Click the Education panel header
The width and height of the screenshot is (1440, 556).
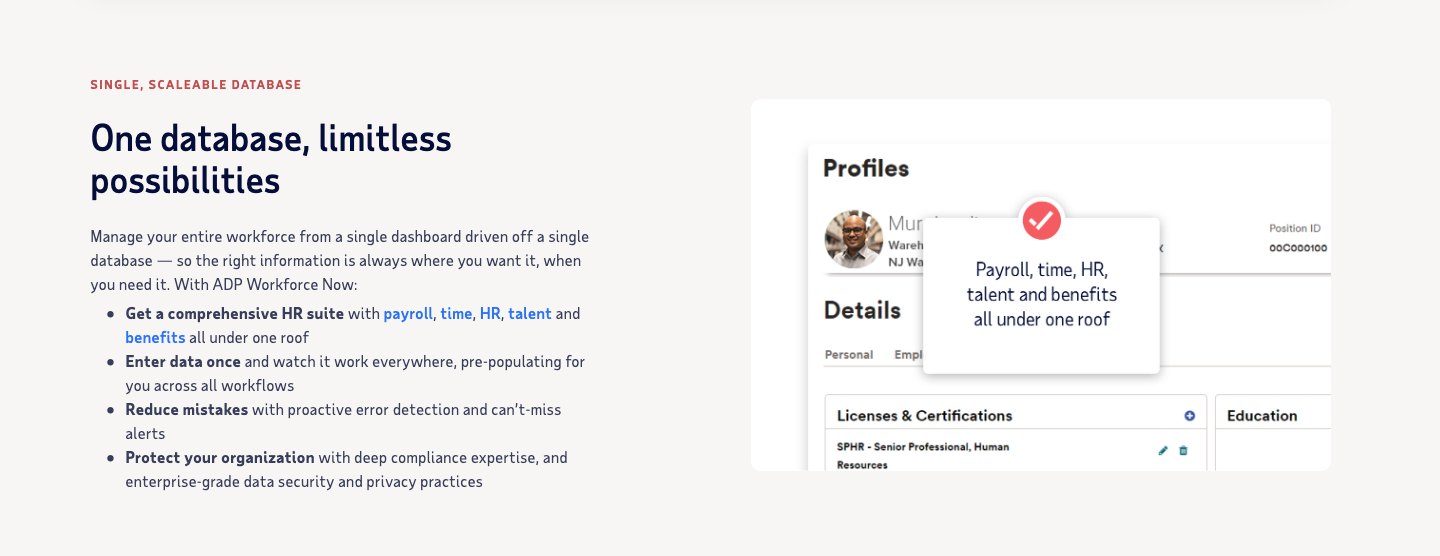1262,416
